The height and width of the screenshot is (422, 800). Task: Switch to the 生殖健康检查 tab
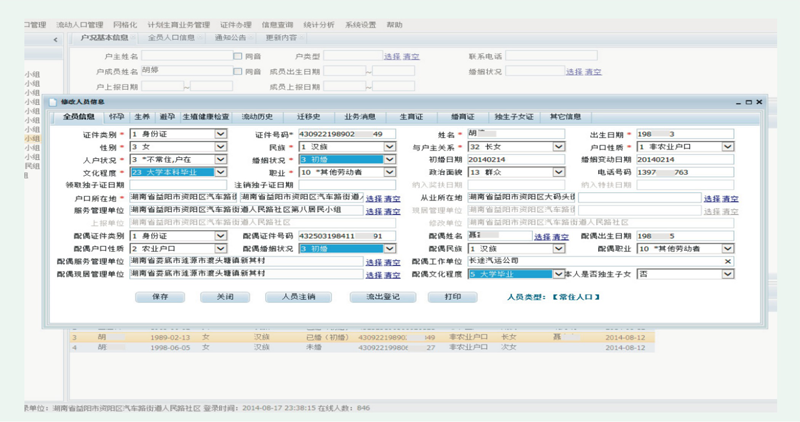pyautogui.click(x=206, y=117)
